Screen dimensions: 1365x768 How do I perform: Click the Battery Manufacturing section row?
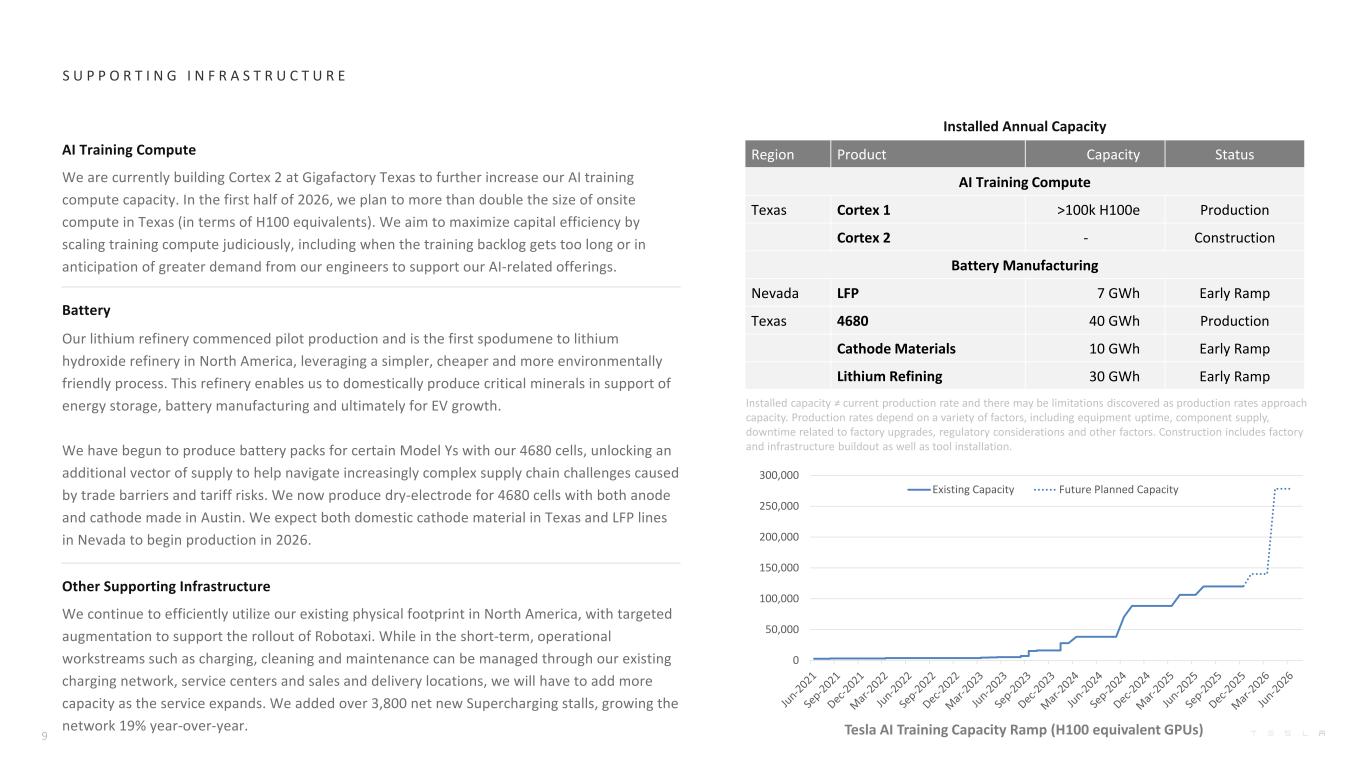1024,265
